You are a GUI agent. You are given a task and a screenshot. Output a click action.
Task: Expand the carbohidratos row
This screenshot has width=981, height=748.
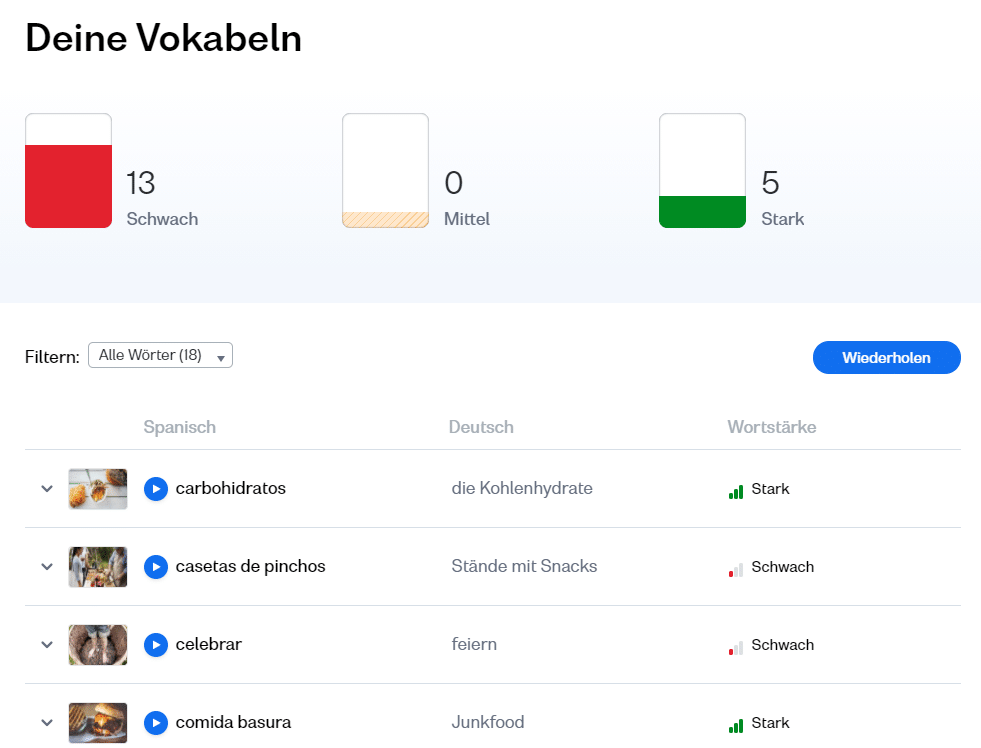point(46,489)
